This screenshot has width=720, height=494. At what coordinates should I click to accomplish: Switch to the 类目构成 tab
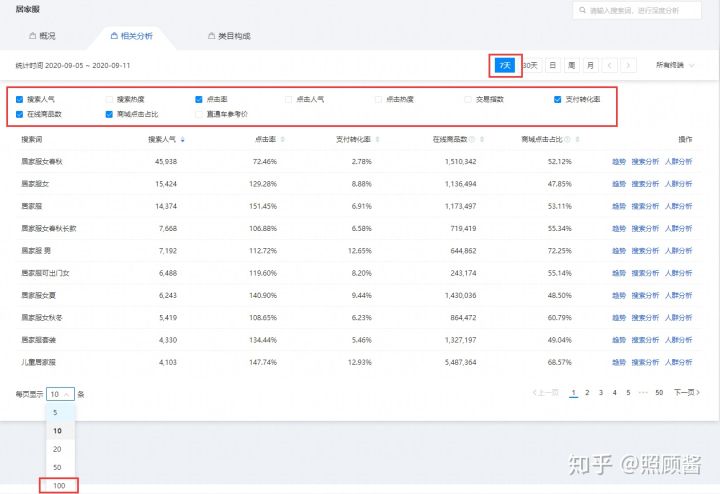click(x=230, y=36)
